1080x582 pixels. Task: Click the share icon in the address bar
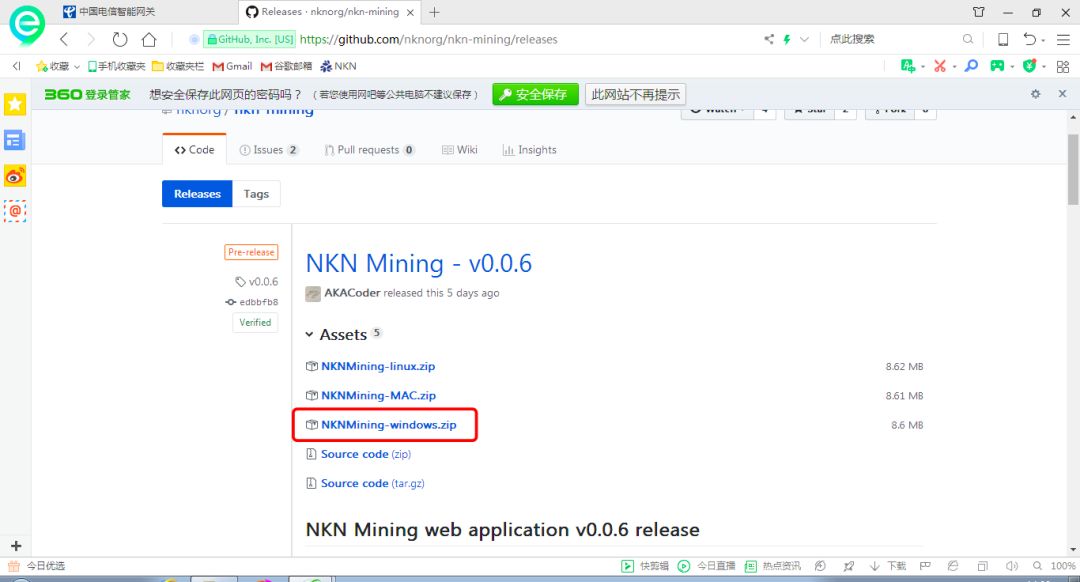(x=769, y=39)
